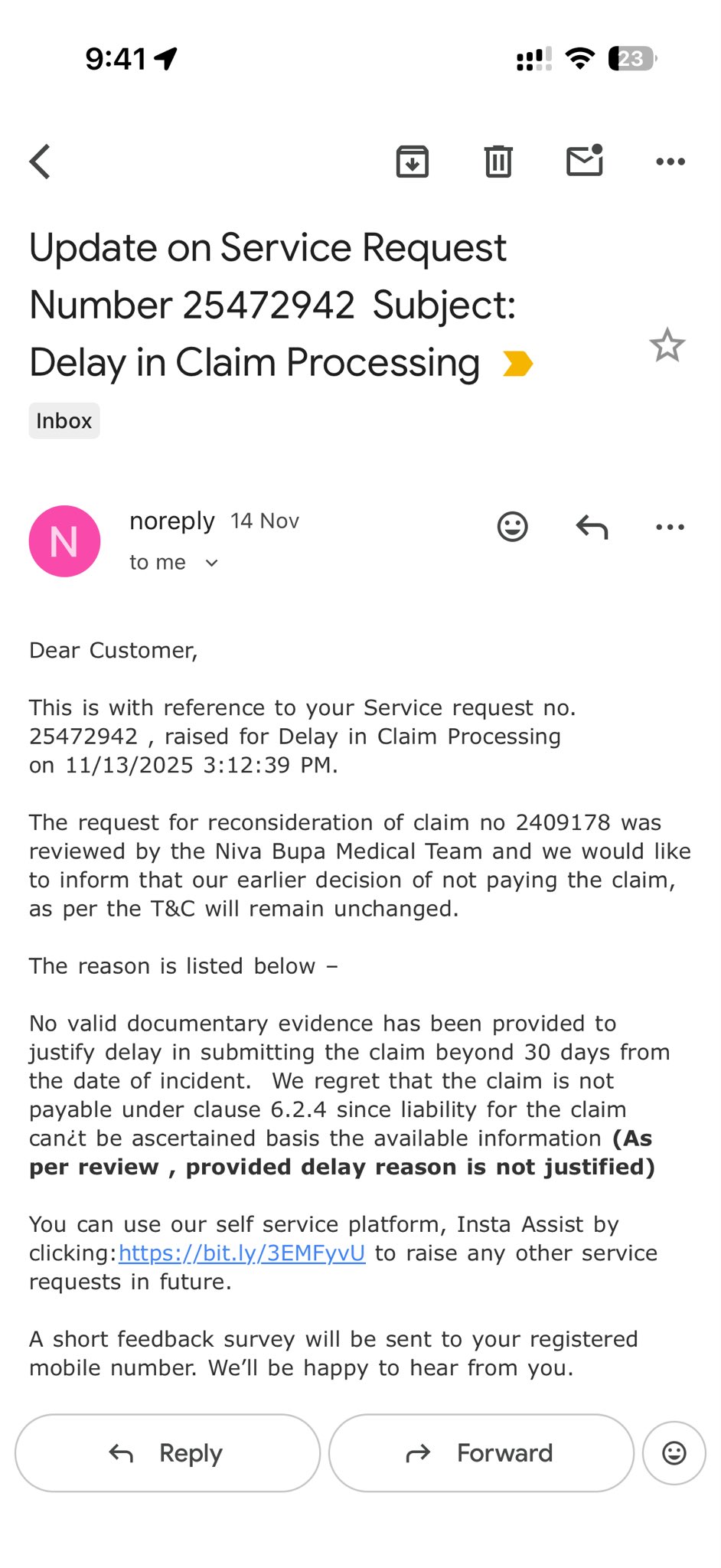Tap the Inbox label chip
721x1568 pixels.
click(x=64, y=421)
